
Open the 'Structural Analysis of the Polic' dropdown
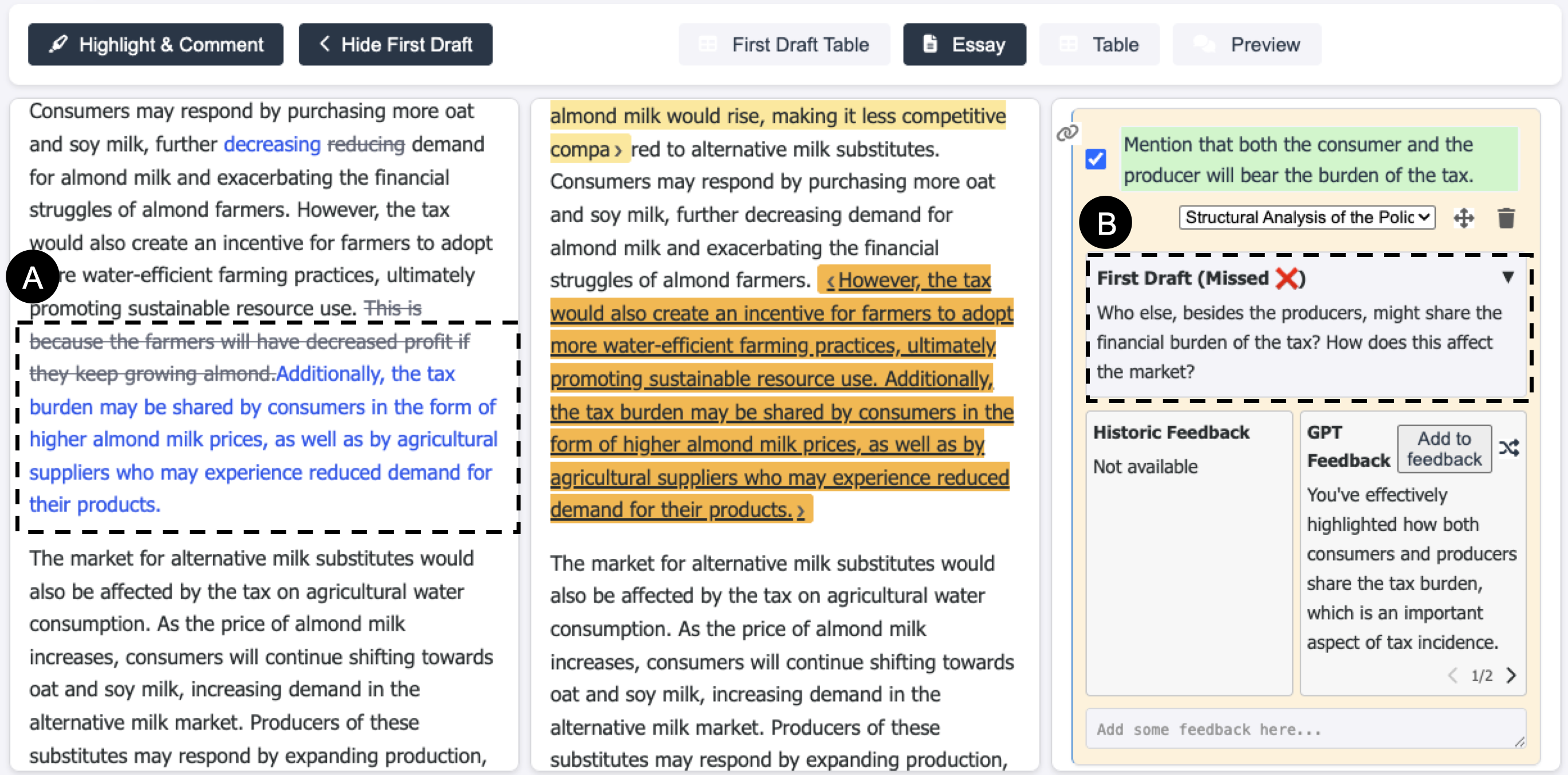1307,218
